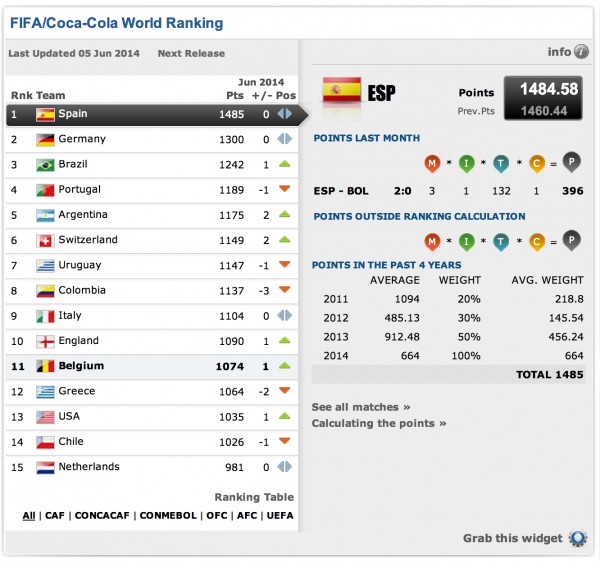Select the Germany team name
Screen dimensions: 600x562
click(82, 139)
